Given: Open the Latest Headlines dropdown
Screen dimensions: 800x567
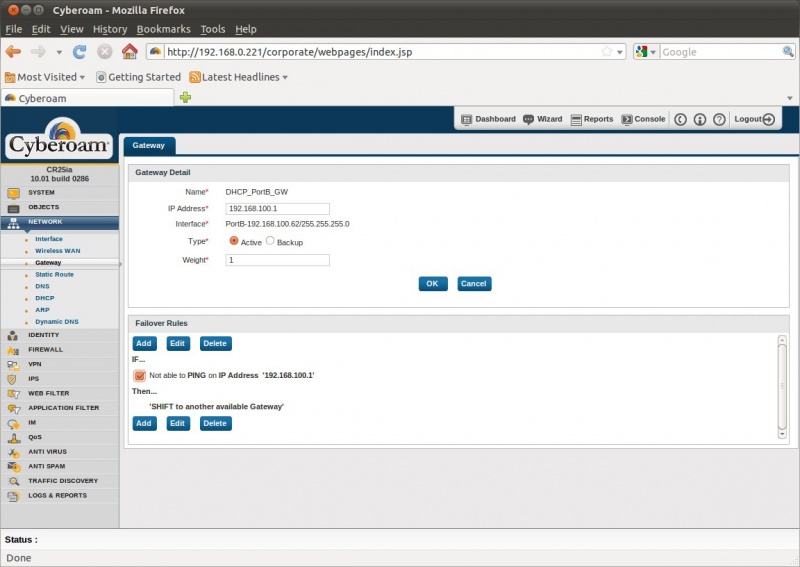Looking at the screenshot, I should click(x=238, y=77).
